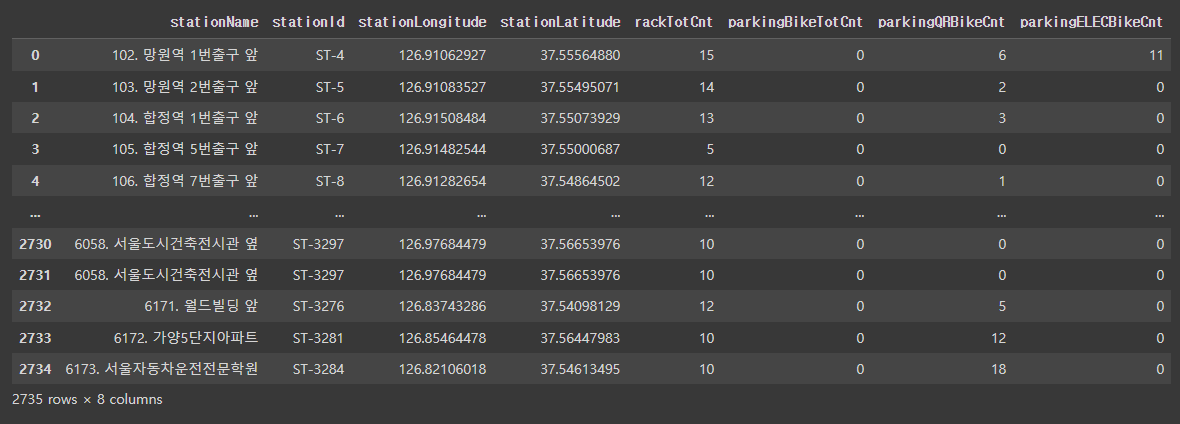This screenshot has width=1180, height=424.
Task: Select latitude value 37.55000687
Action: click(580, 149)
